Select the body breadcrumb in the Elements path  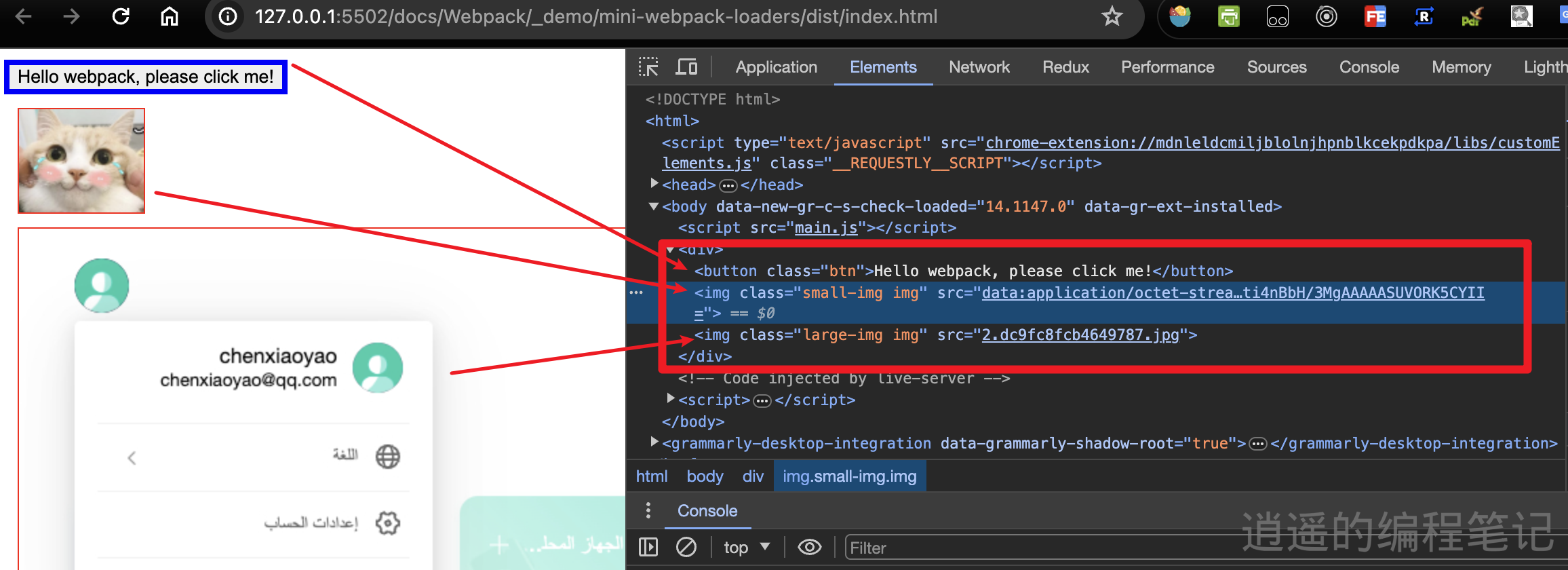tap(705, 476)
